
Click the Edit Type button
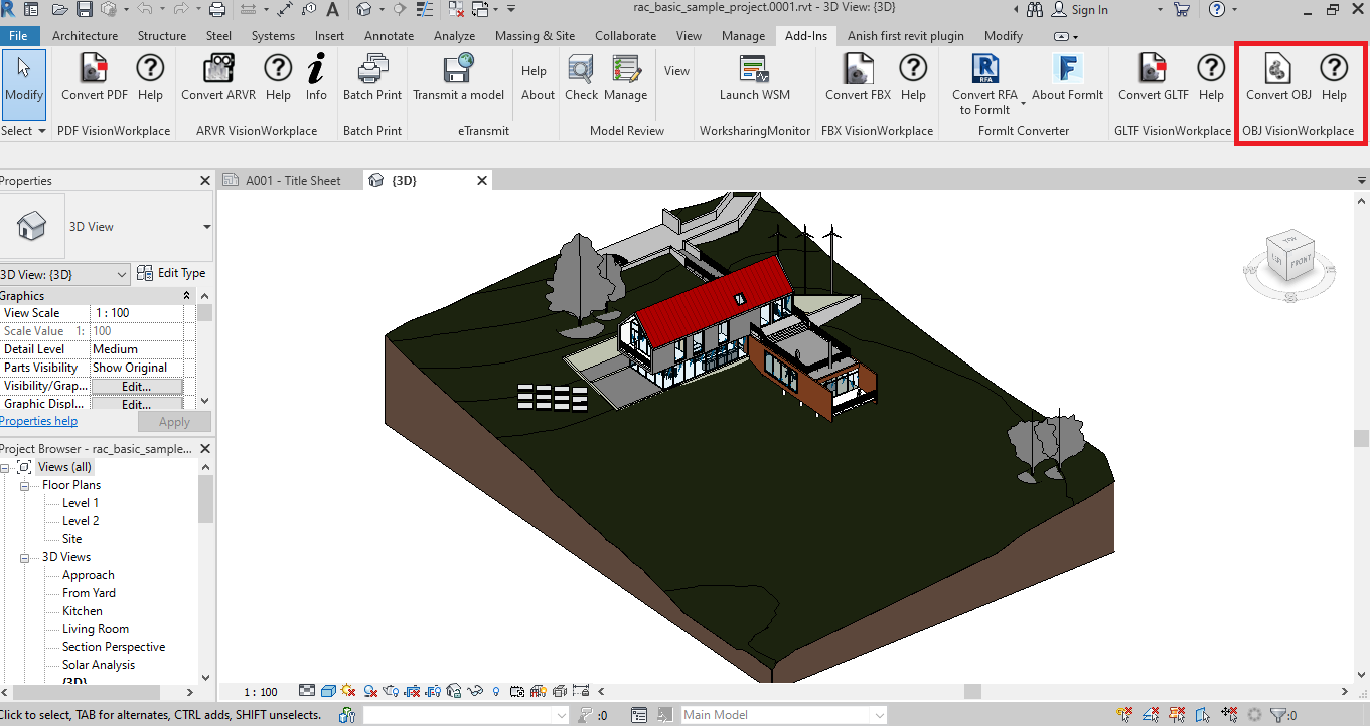pyautogui.click(x=171, y=273)
